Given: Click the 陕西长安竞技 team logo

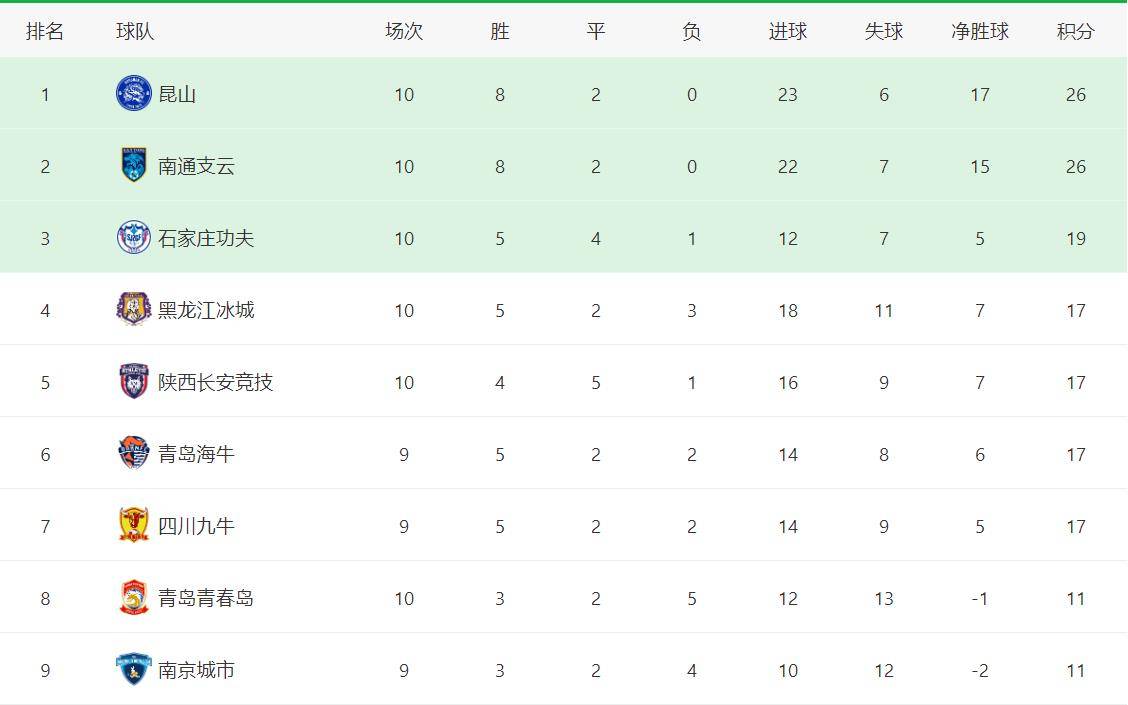Looking at the screenshot, I should 134,381.
